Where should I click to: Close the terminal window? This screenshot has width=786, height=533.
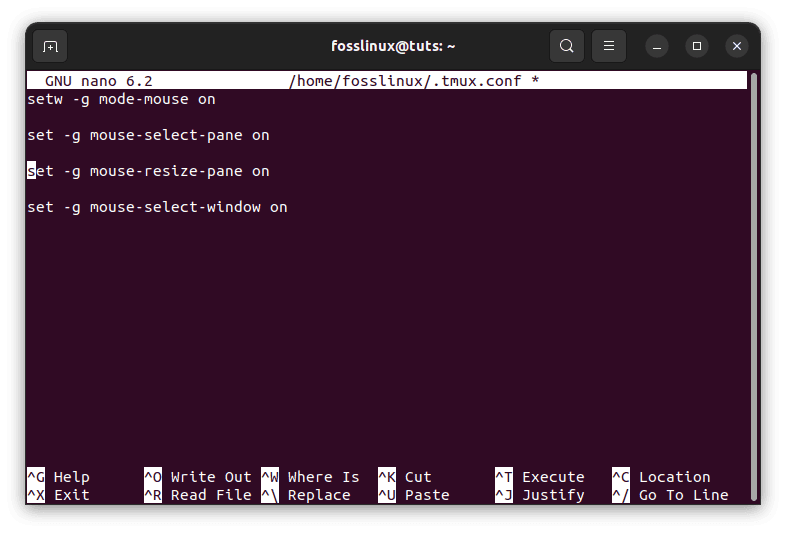pos(737,46)
